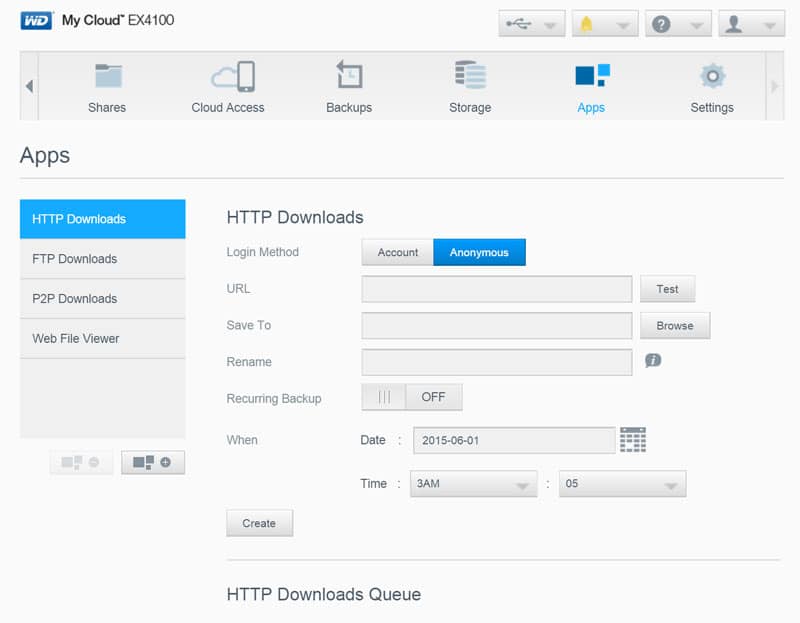
Task: Click the Settings gear icon
Action: click(x=713, y=76)
